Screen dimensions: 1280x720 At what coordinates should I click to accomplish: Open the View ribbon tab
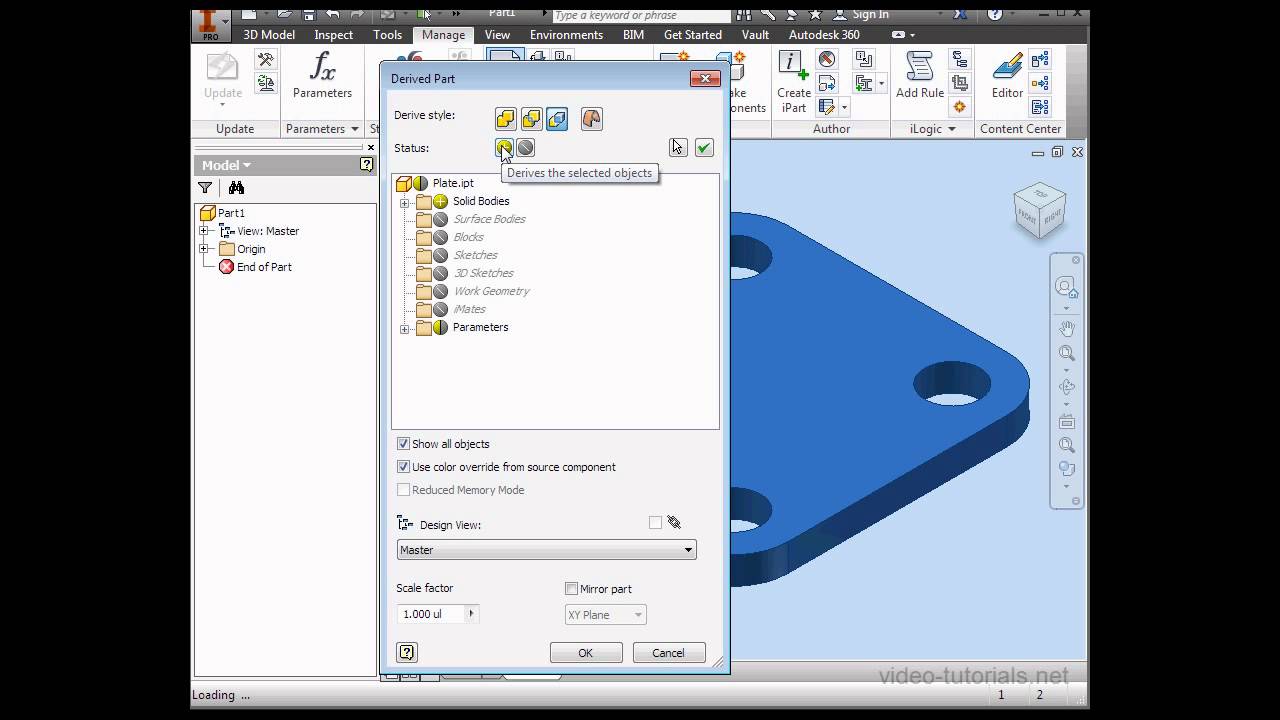497,34
